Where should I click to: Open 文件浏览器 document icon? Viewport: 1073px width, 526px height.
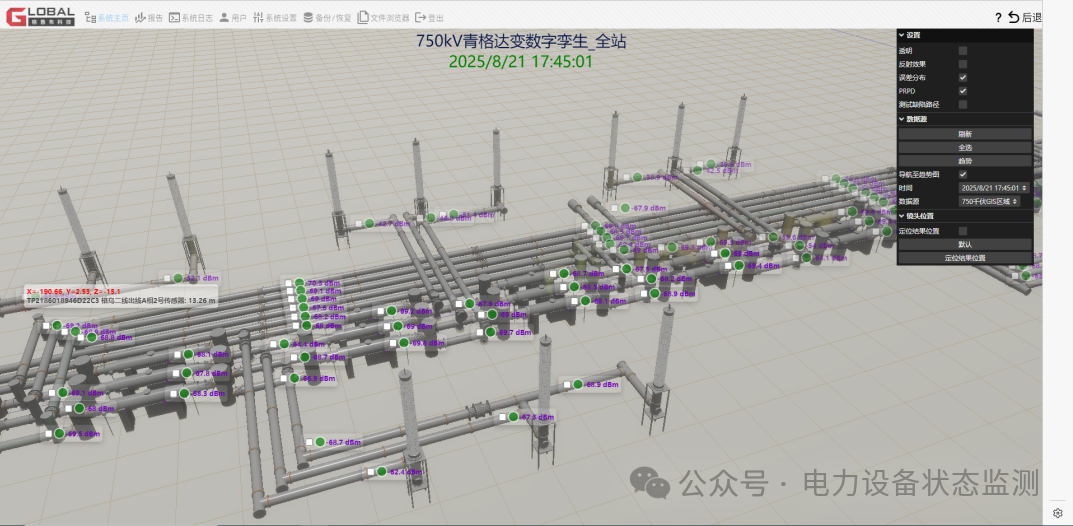click(x=363, y=18)
